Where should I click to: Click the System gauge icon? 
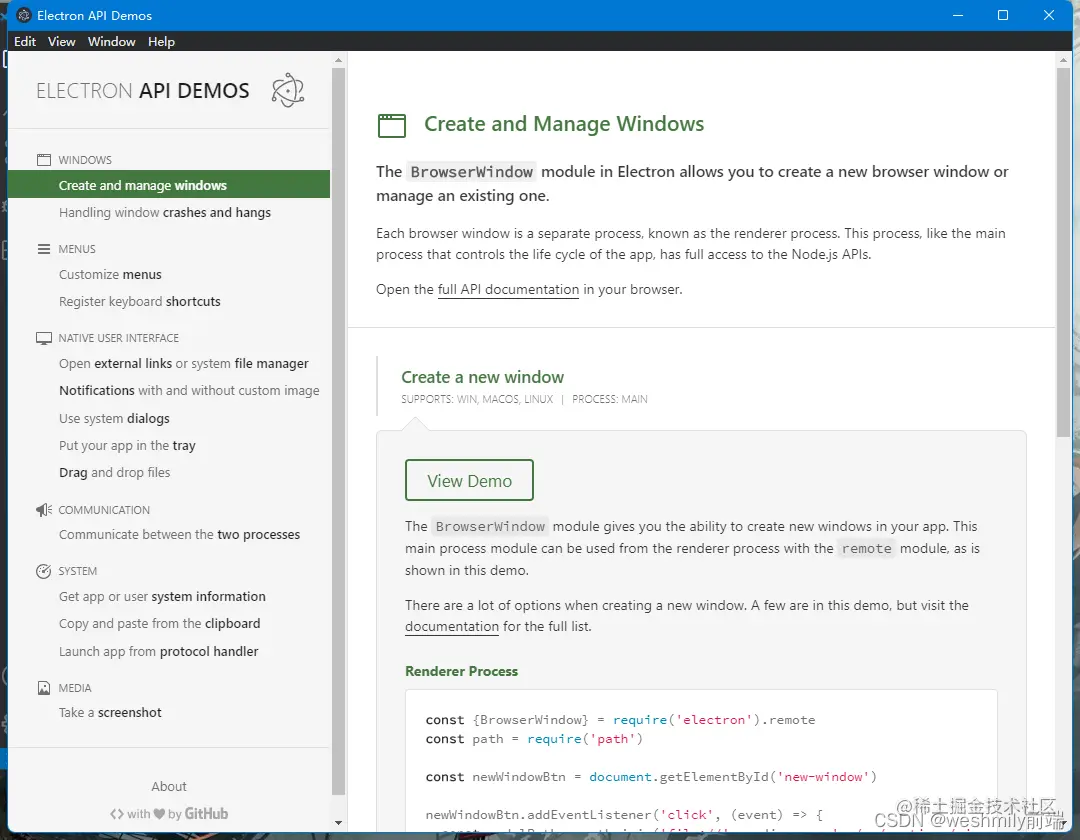pos(44,571)
